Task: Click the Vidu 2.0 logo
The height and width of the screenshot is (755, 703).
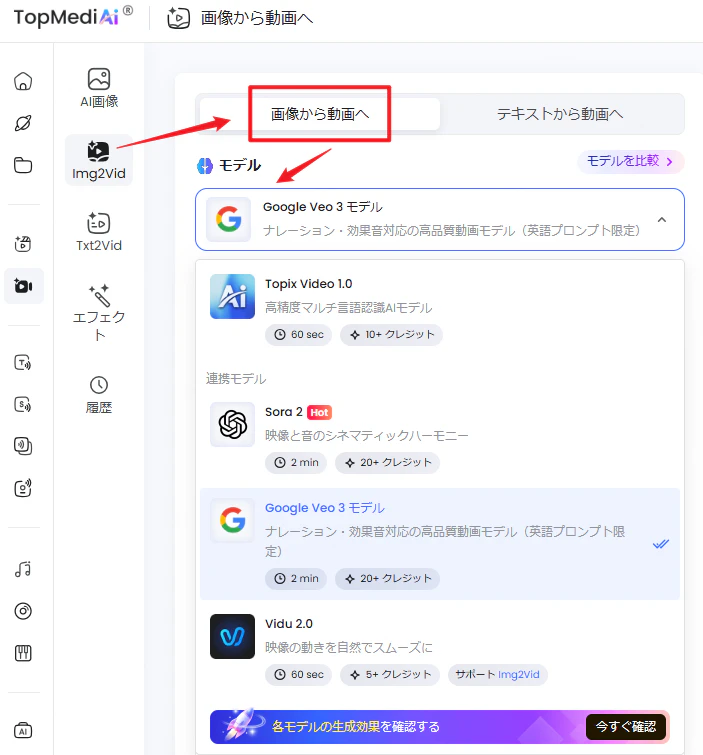Action: pos(232,636)
